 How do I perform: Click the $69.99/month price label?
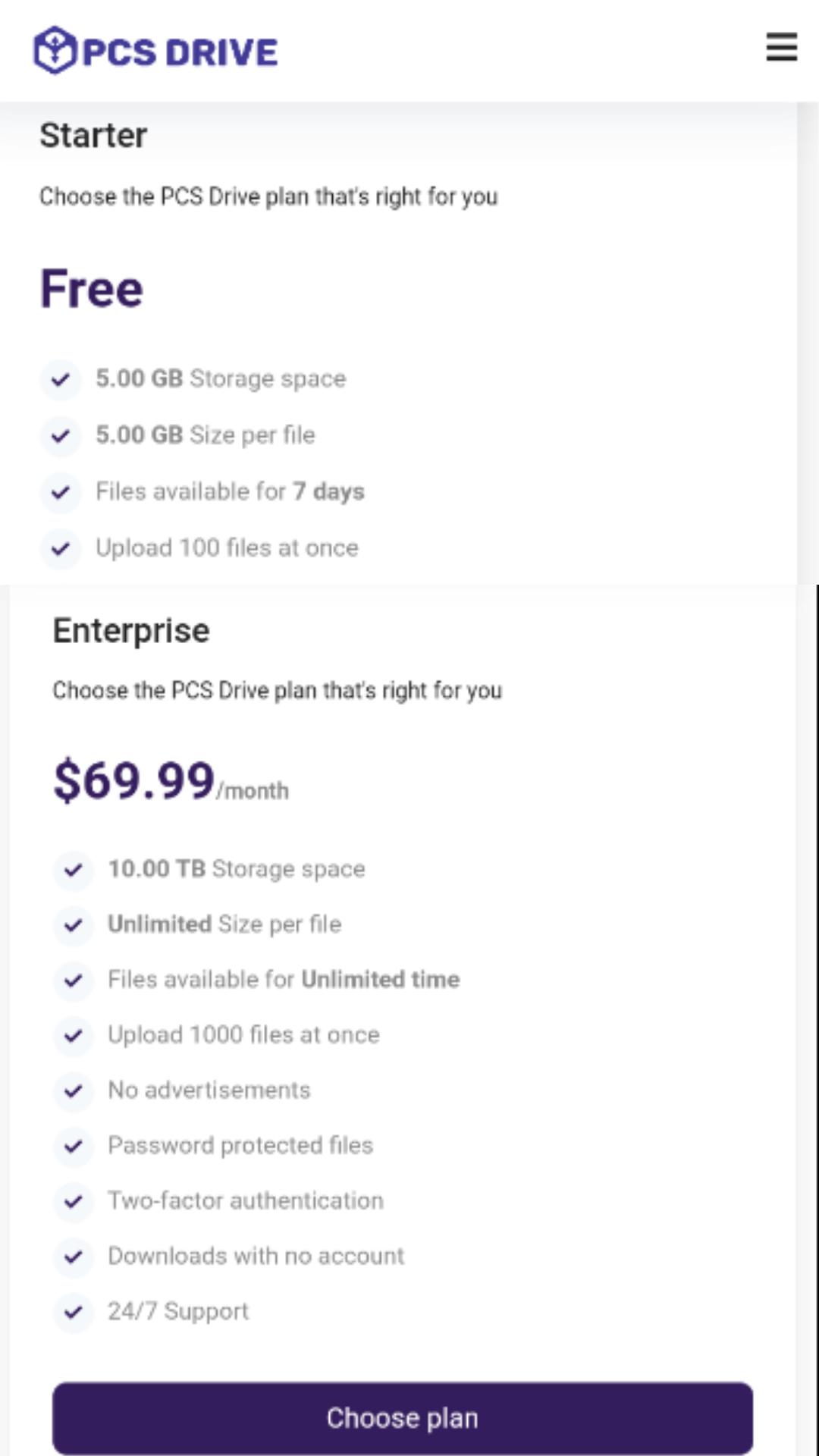click(171, 781)
